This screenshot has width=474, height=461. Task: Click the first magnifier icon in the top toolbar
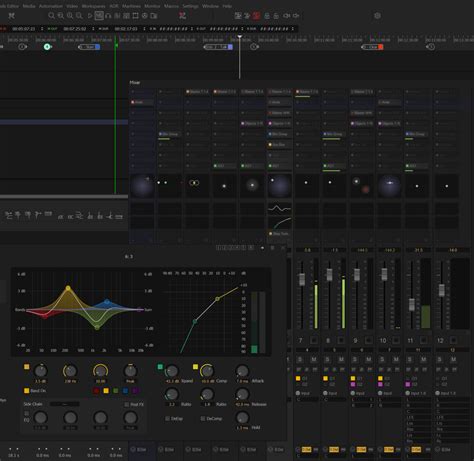coord(51,16)
